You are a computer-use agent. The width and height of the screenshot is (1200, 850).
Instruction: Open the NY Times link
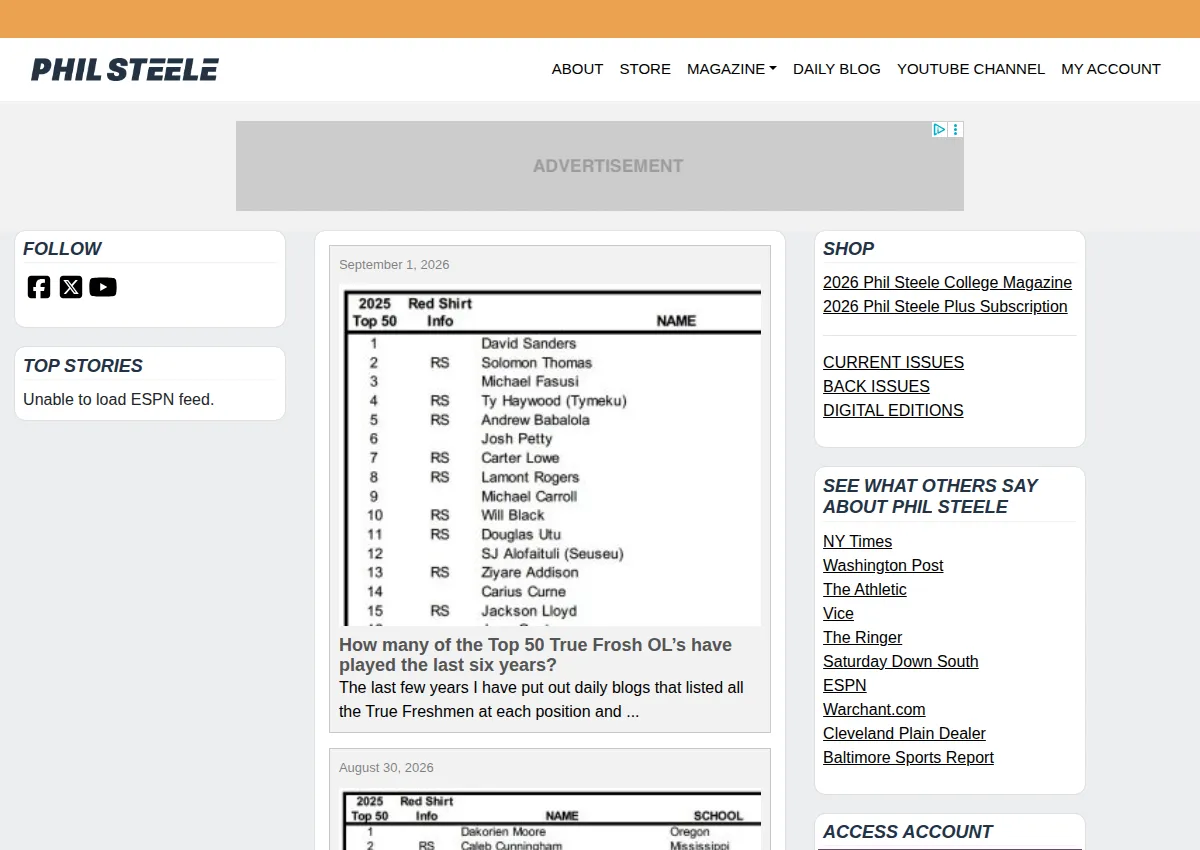pyautogui.click(x=857, y=542)
